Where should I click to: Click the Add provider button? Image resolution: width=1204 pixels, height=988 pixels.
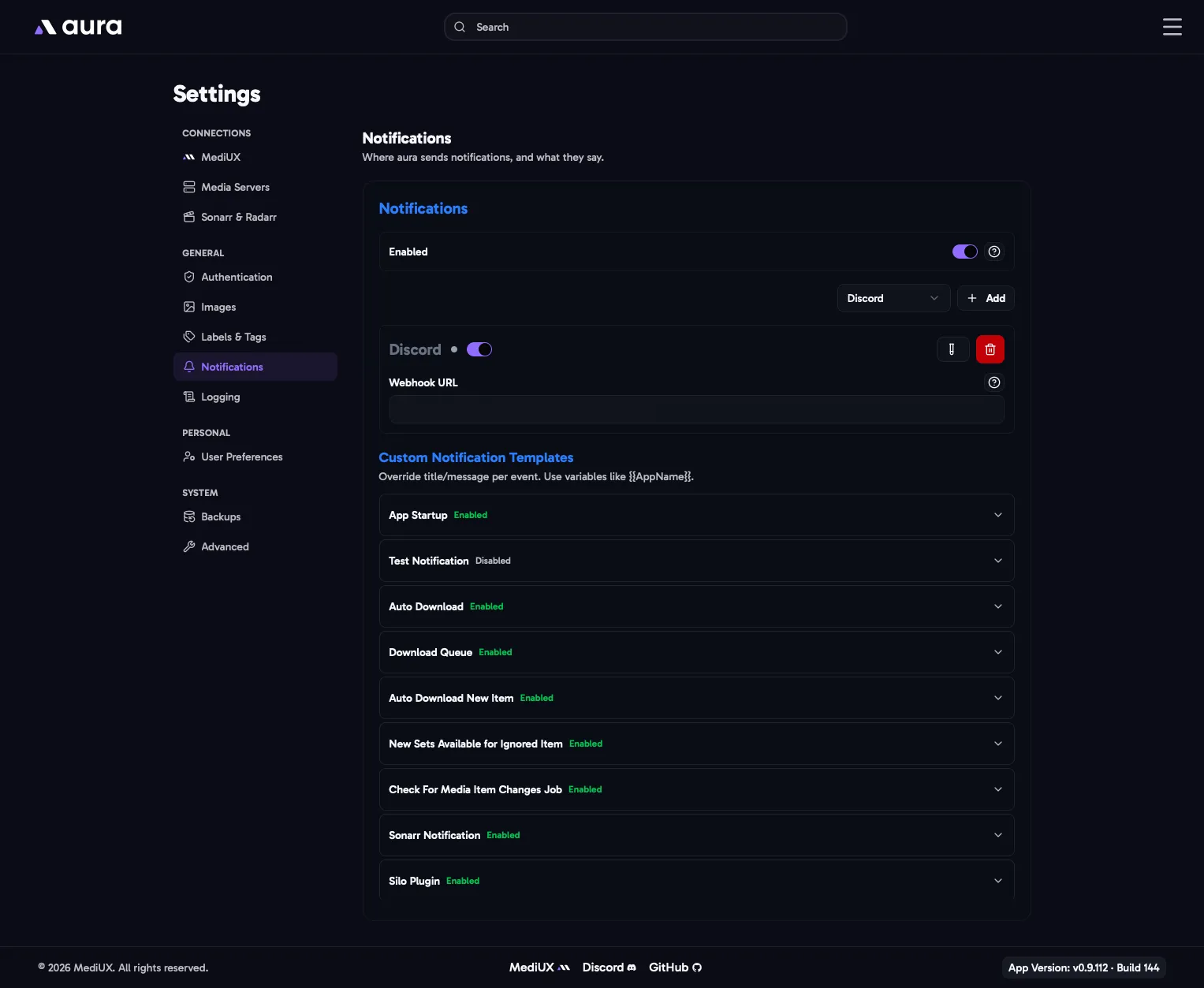click(x=986, y=298)
